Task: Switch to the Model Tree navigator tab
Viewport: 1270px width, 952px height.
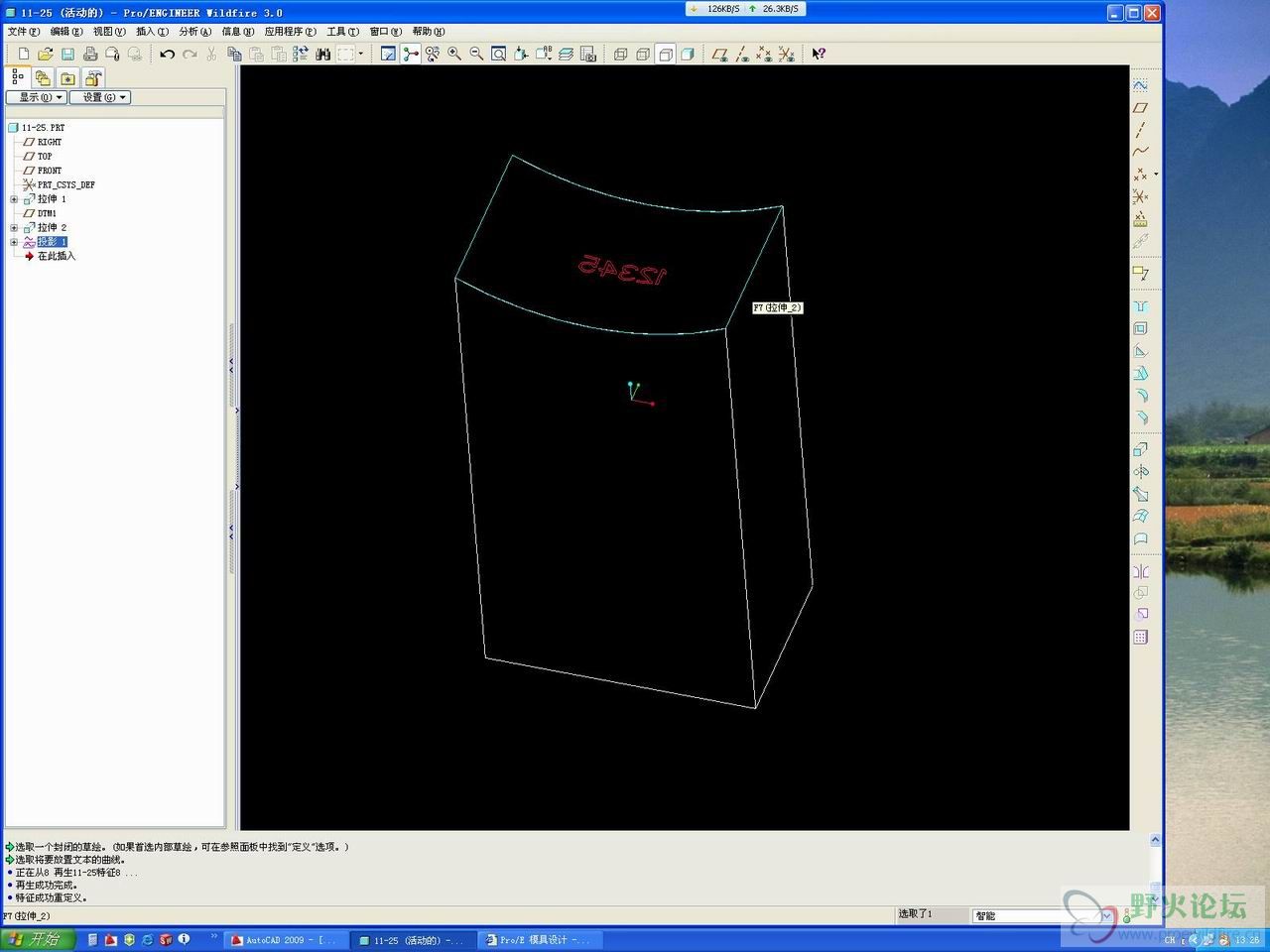Action: point(18,77)
